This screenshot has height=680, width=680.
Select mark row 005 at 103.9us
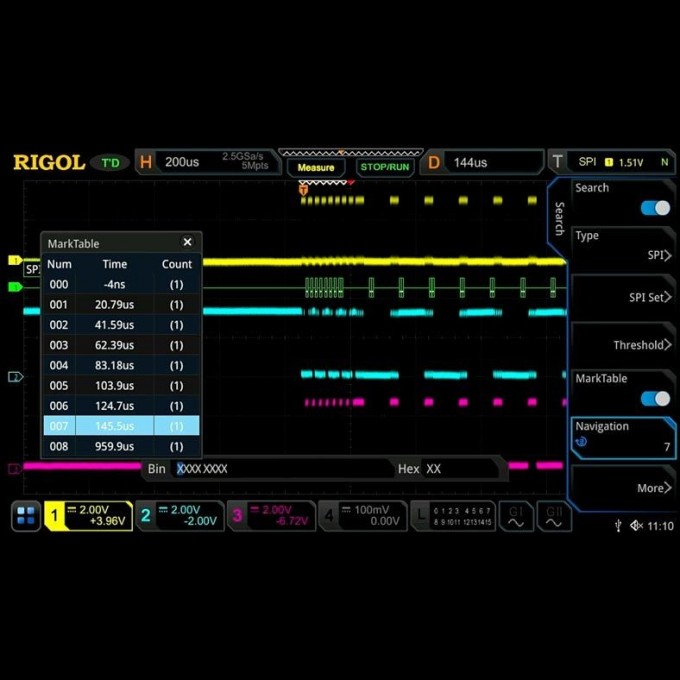pos(120,386)
